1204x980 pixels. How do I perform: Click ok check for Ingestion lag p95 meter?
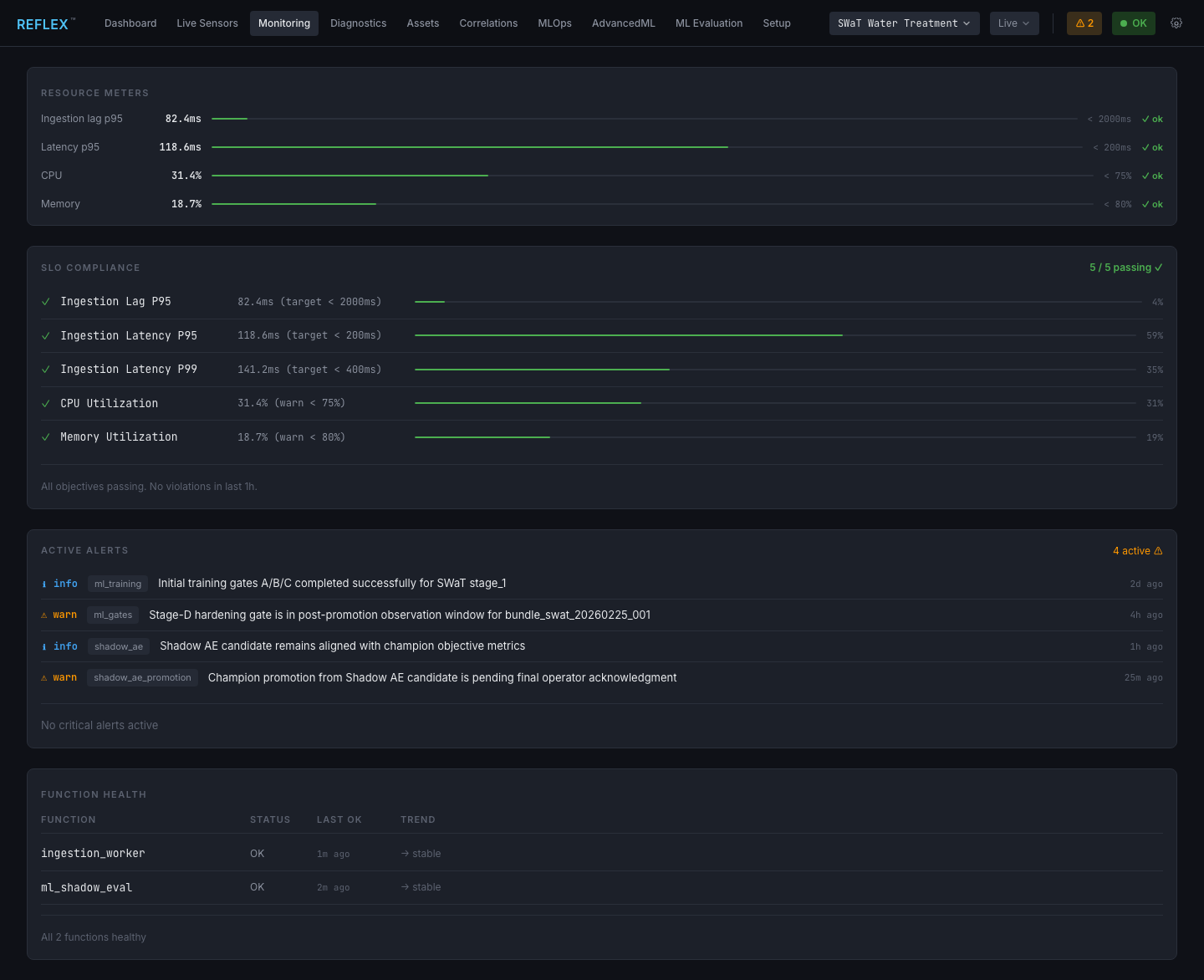pyautogui.click(x=1152, y=120)
